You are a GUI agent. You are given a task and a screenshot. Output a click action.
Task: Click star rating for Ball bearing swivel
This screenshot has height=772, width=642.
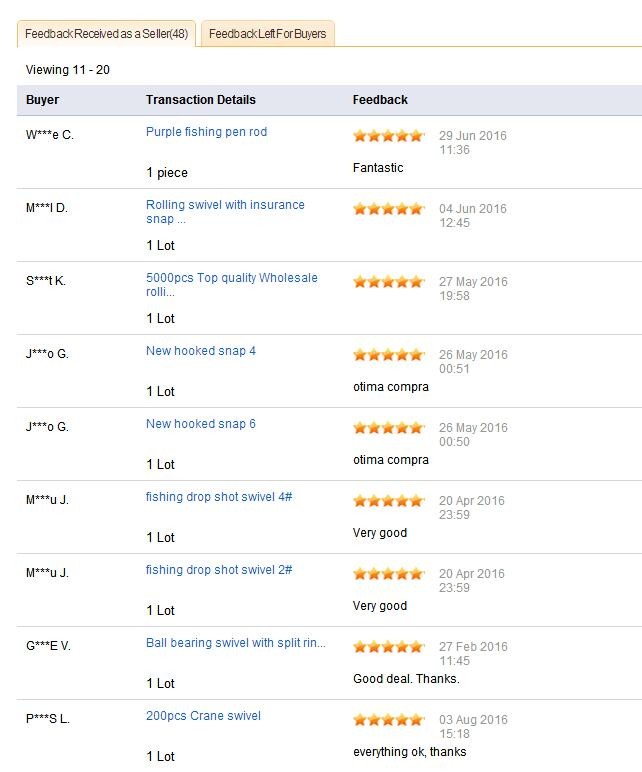(388, 647)
